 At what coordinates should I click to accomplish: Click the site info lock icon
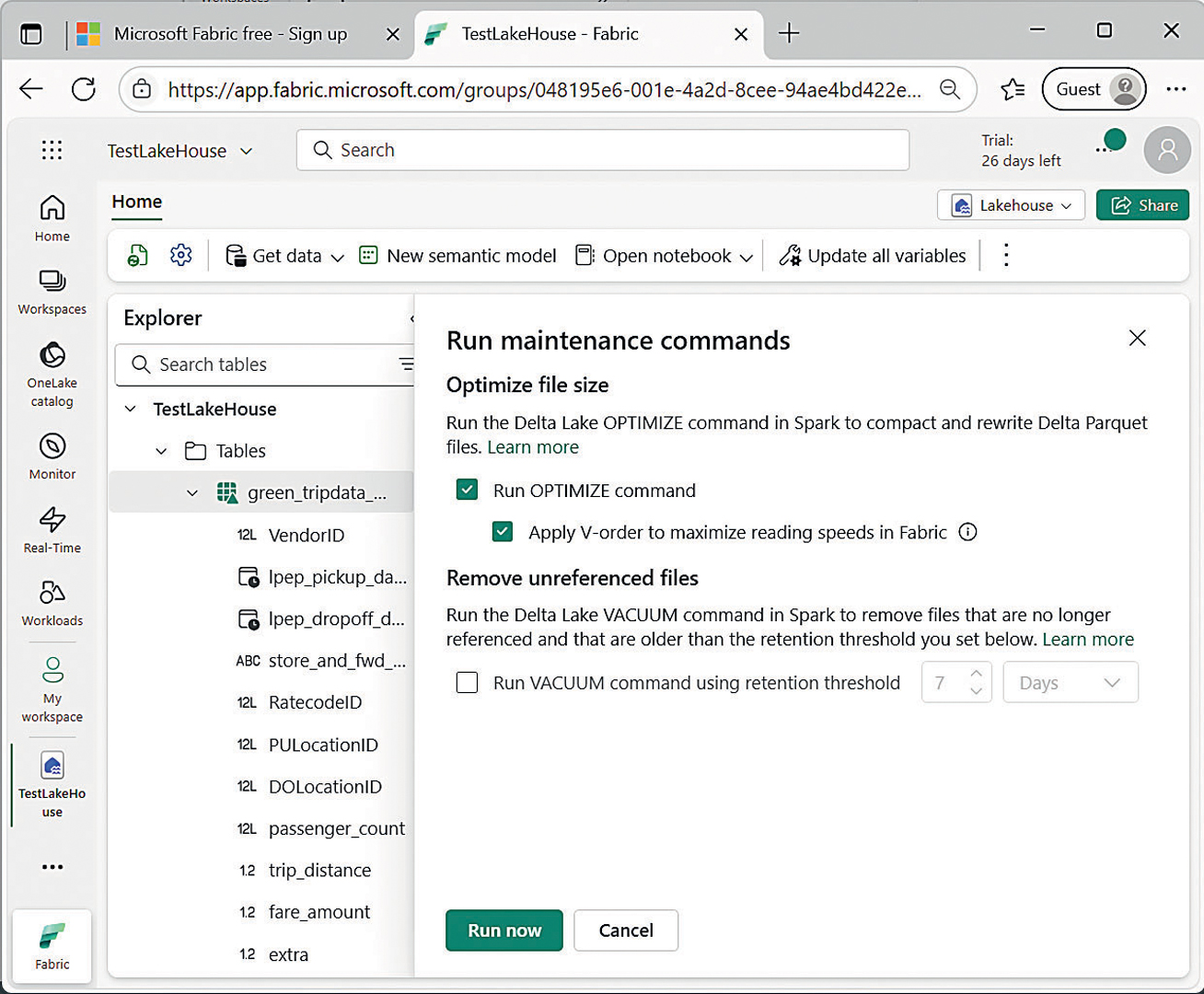142,89
